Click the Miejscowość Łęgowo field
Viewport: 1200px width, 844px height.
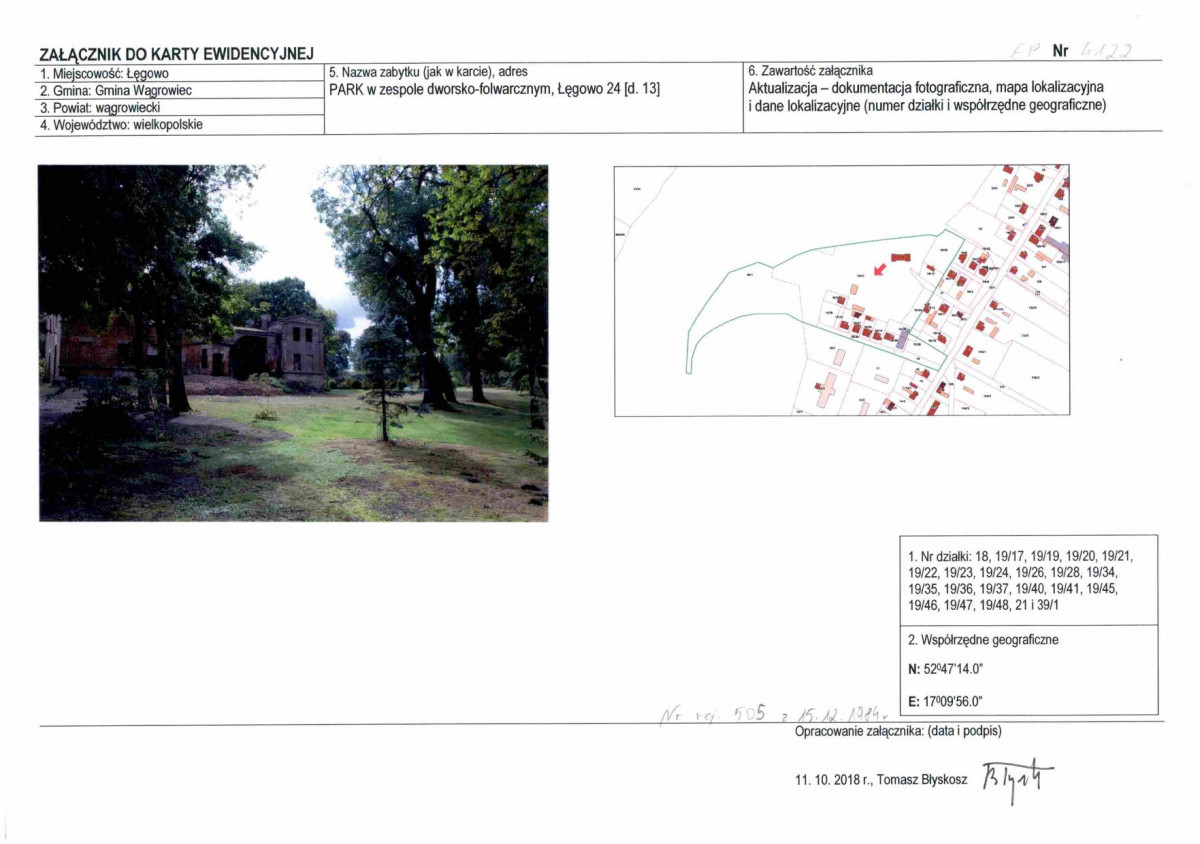tap(181, 73)
